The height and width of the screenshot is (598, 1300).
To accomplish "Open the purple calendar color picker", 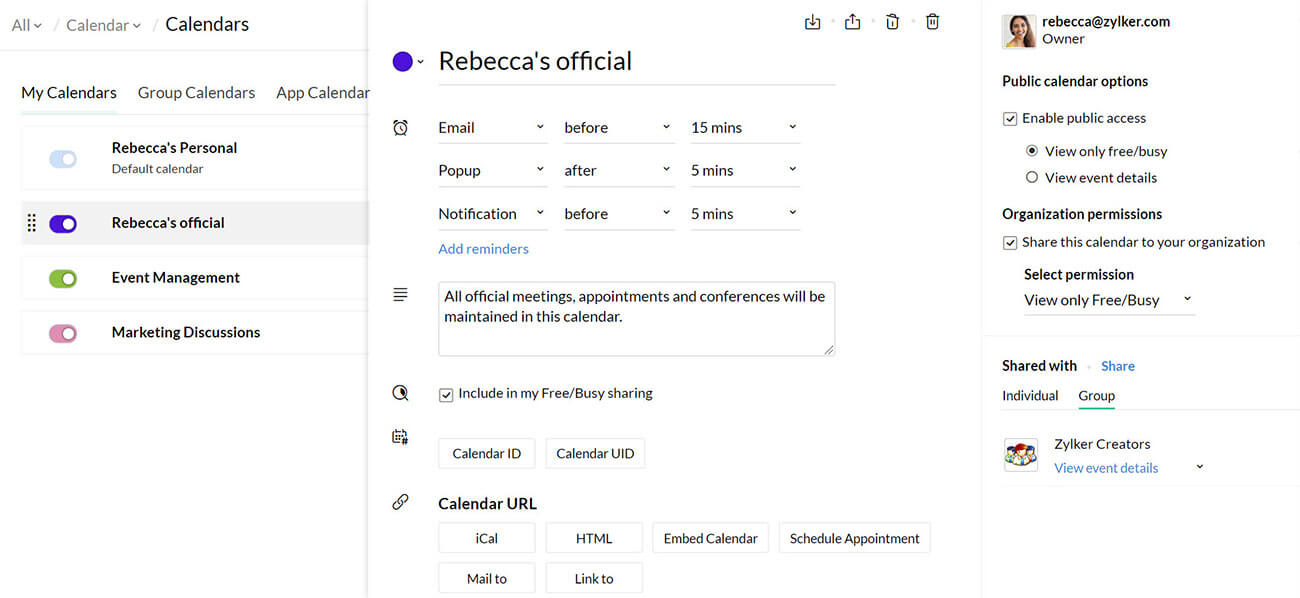I will (407, 62).
